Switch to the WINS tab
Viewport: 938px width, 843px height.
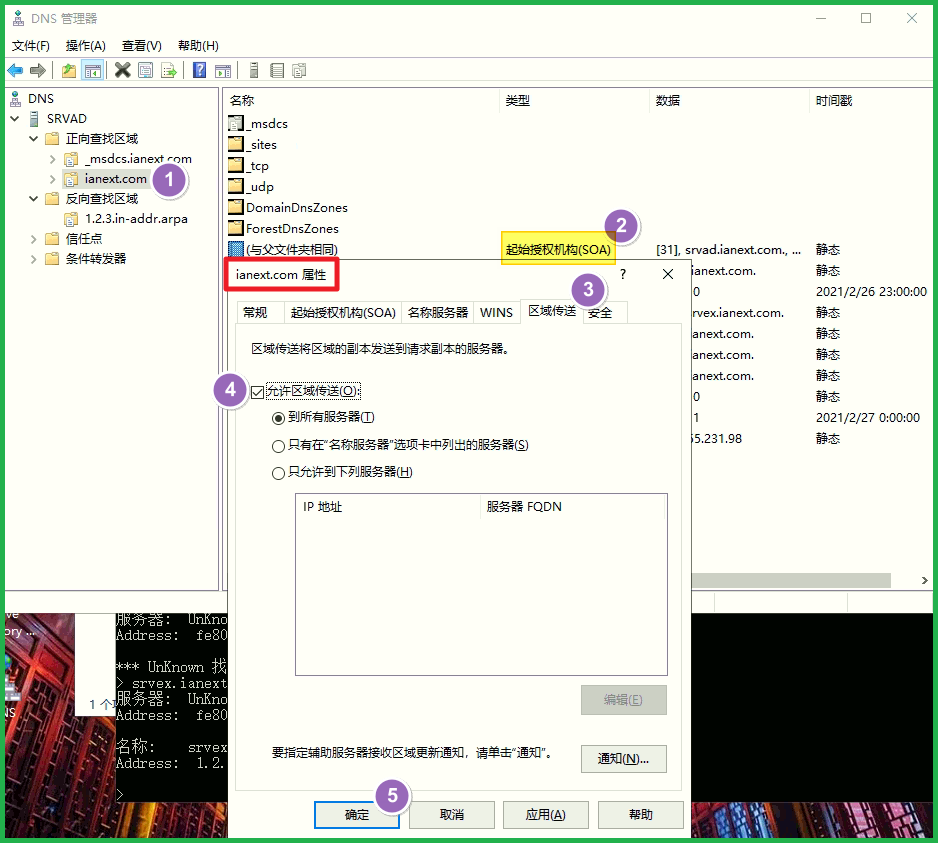coord(497,312)
